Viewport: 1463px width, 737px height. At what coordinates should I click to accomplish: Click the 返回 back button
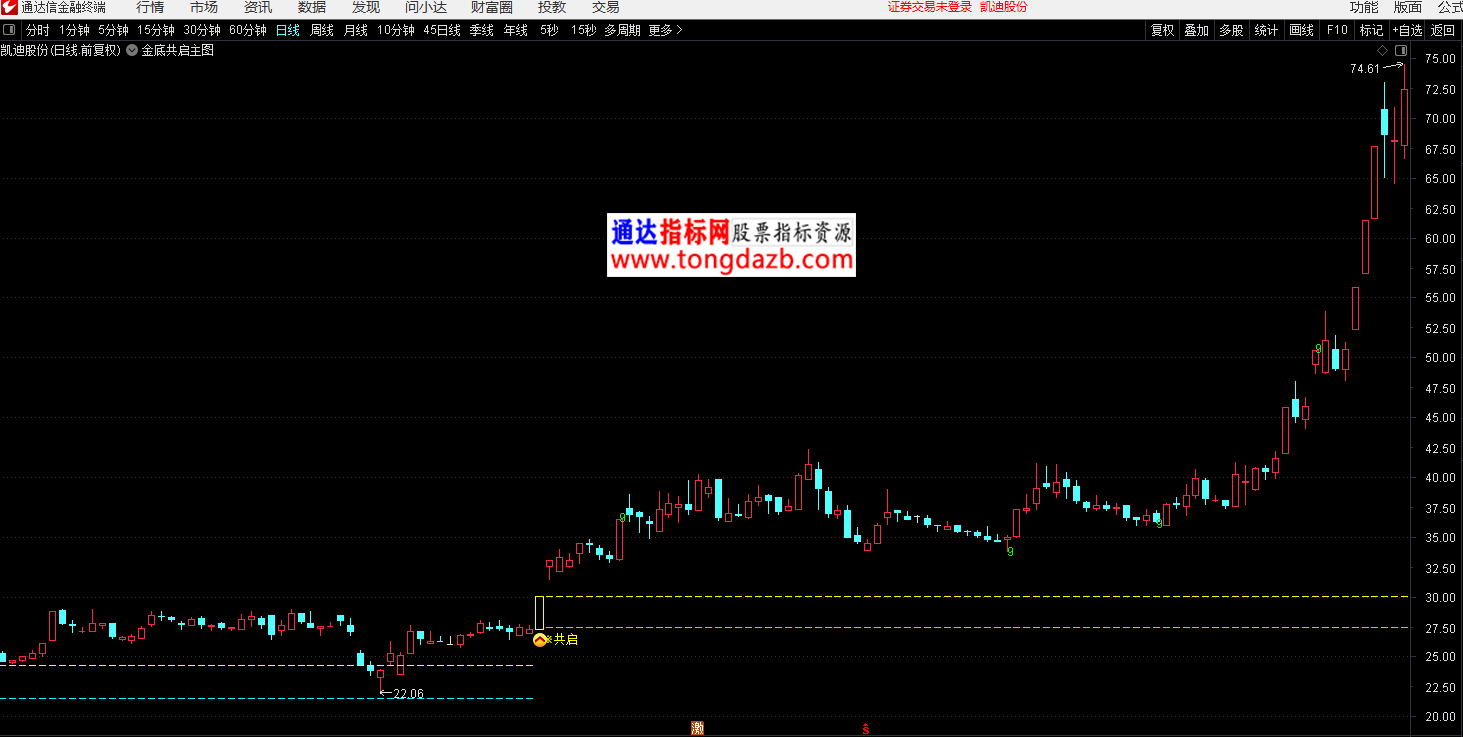[x=1443, y=30]
